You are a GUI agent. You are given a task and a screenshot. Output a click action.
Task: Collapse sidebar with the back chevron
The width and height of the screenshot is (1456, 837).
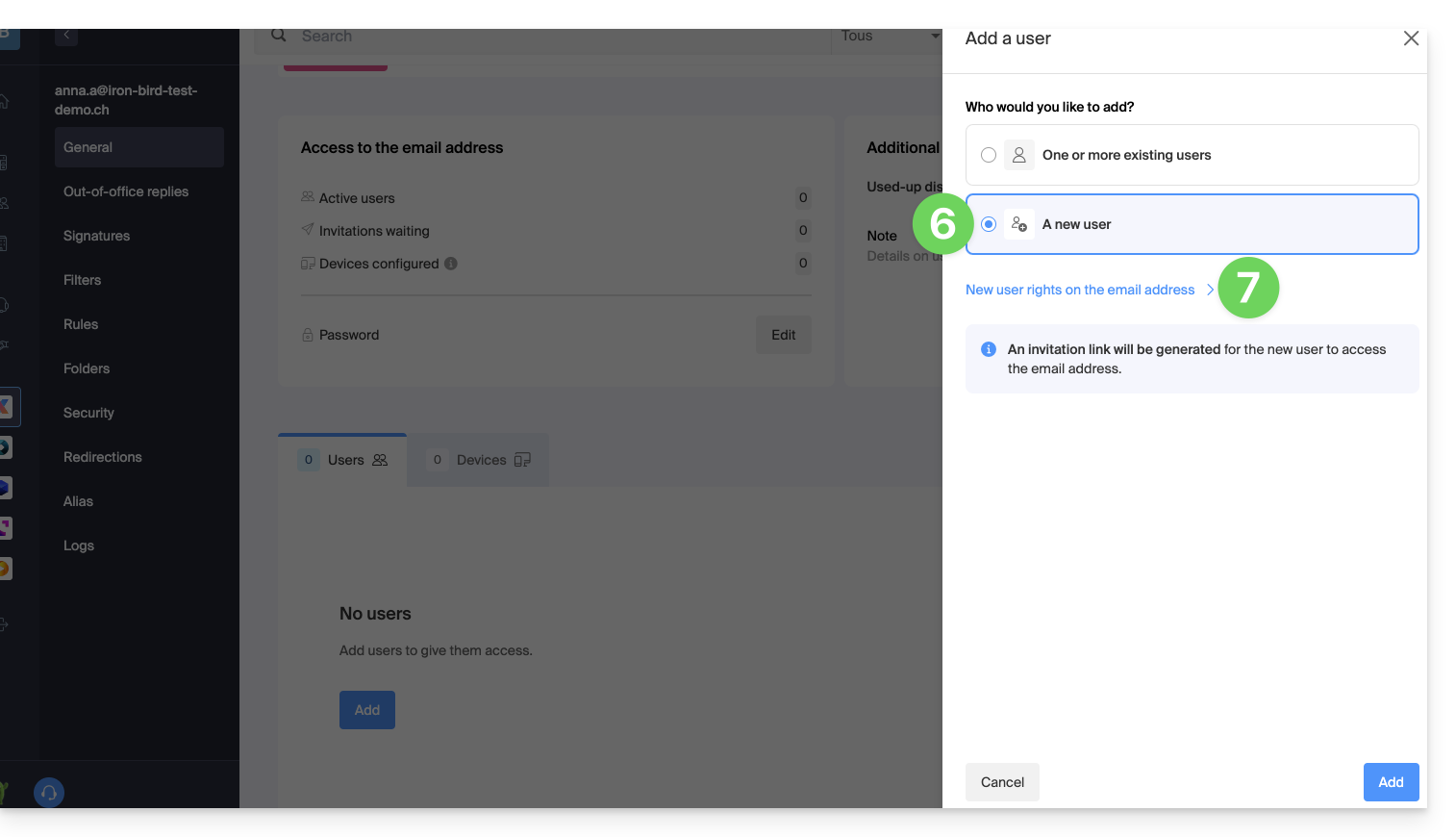[66, 36]
